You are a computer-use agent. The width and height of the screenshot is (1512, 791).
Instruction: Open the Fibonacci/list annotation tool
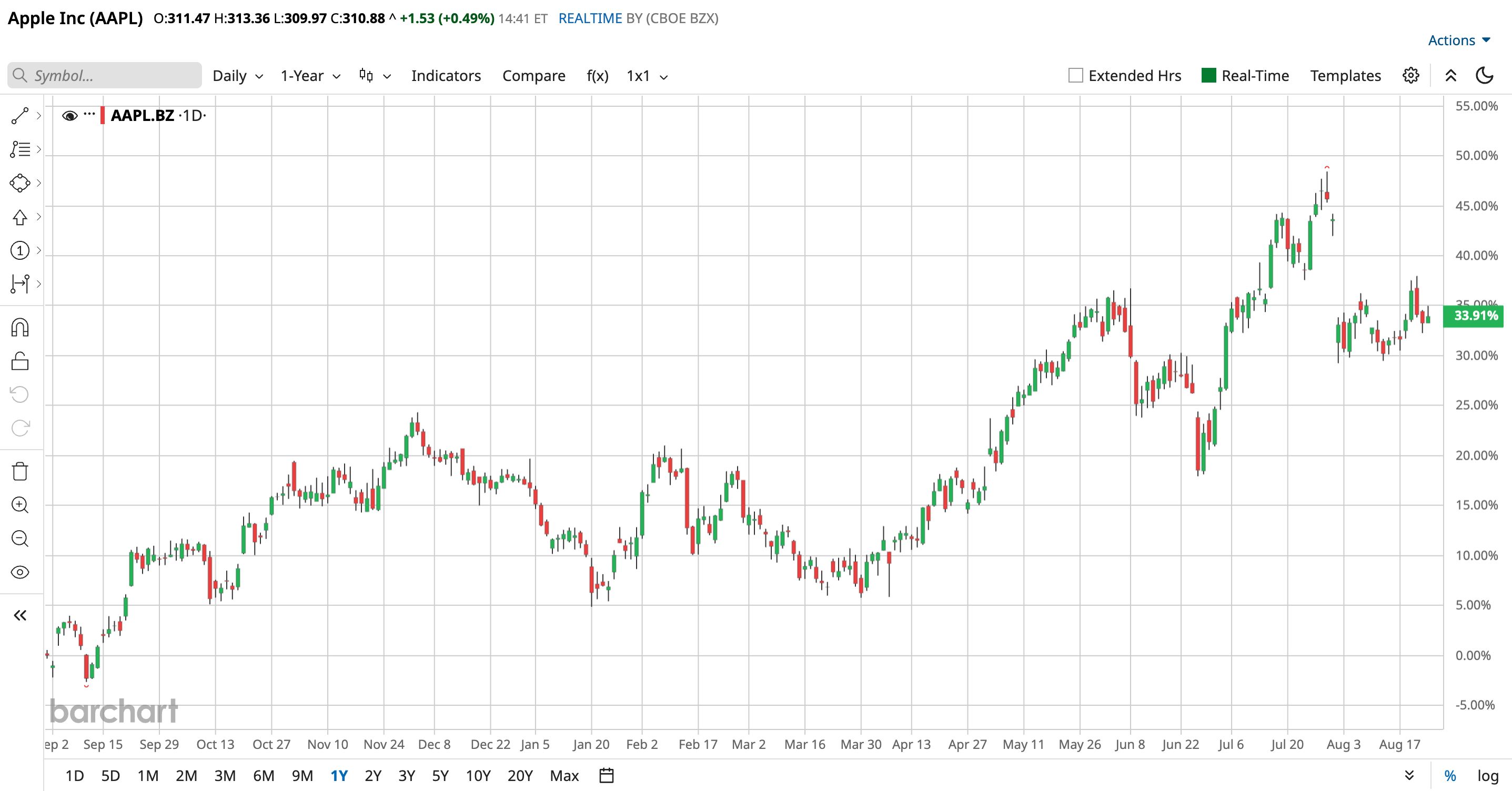20,149
